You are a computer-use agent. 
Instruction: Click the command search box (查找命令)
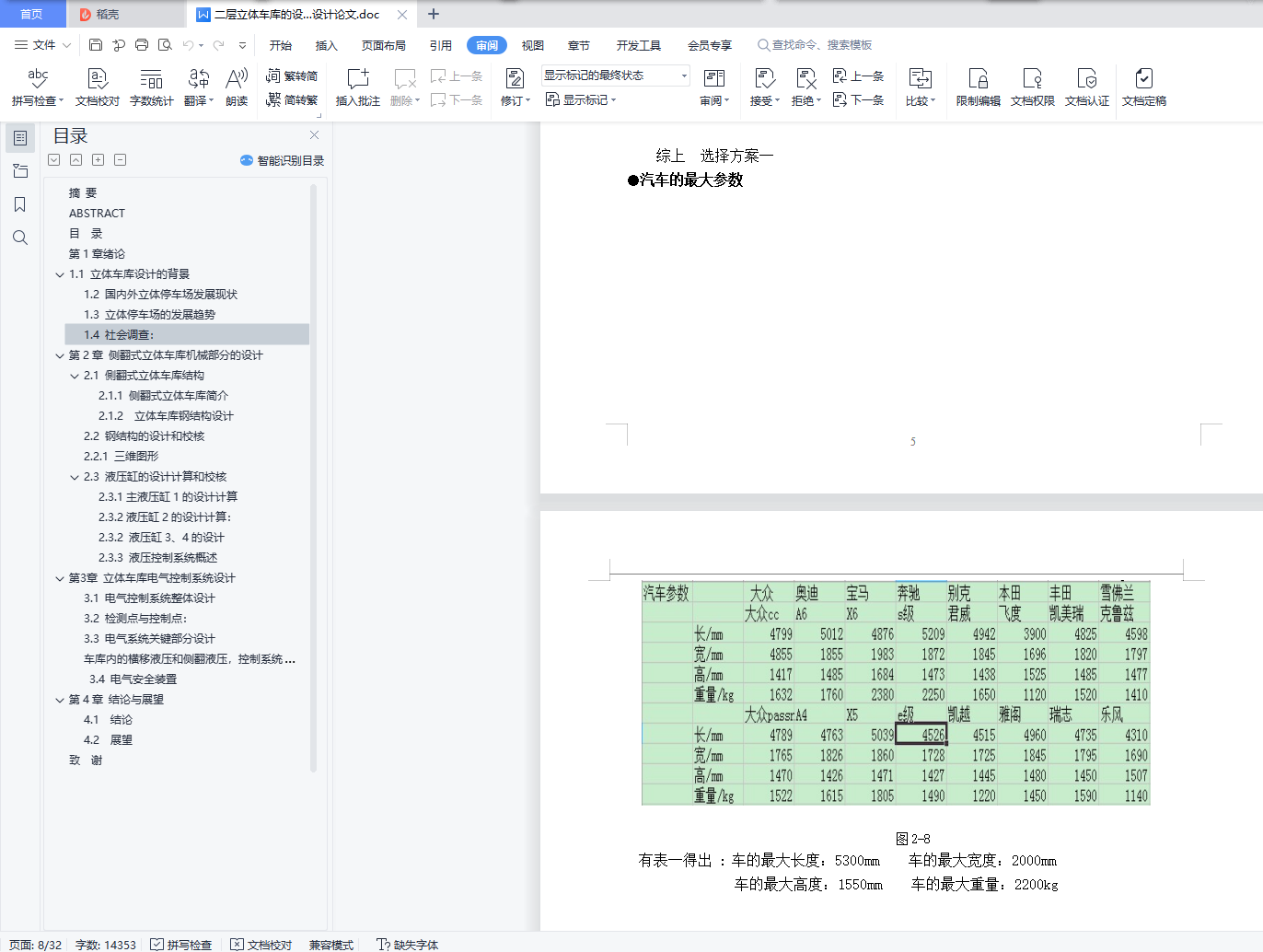(816, 45)
